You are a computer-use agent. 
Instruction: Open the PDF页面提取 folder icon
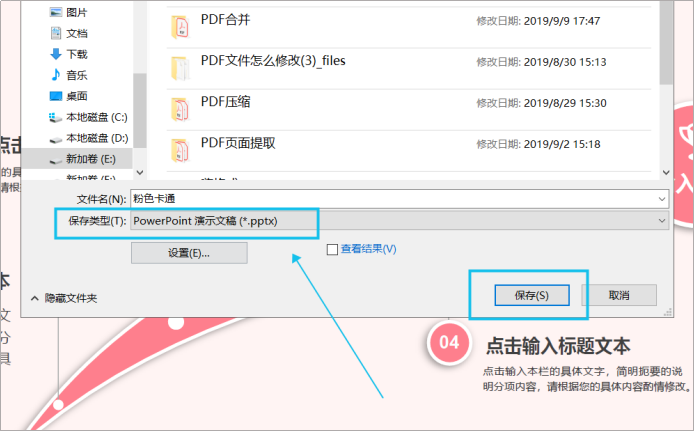coord(180,151)
